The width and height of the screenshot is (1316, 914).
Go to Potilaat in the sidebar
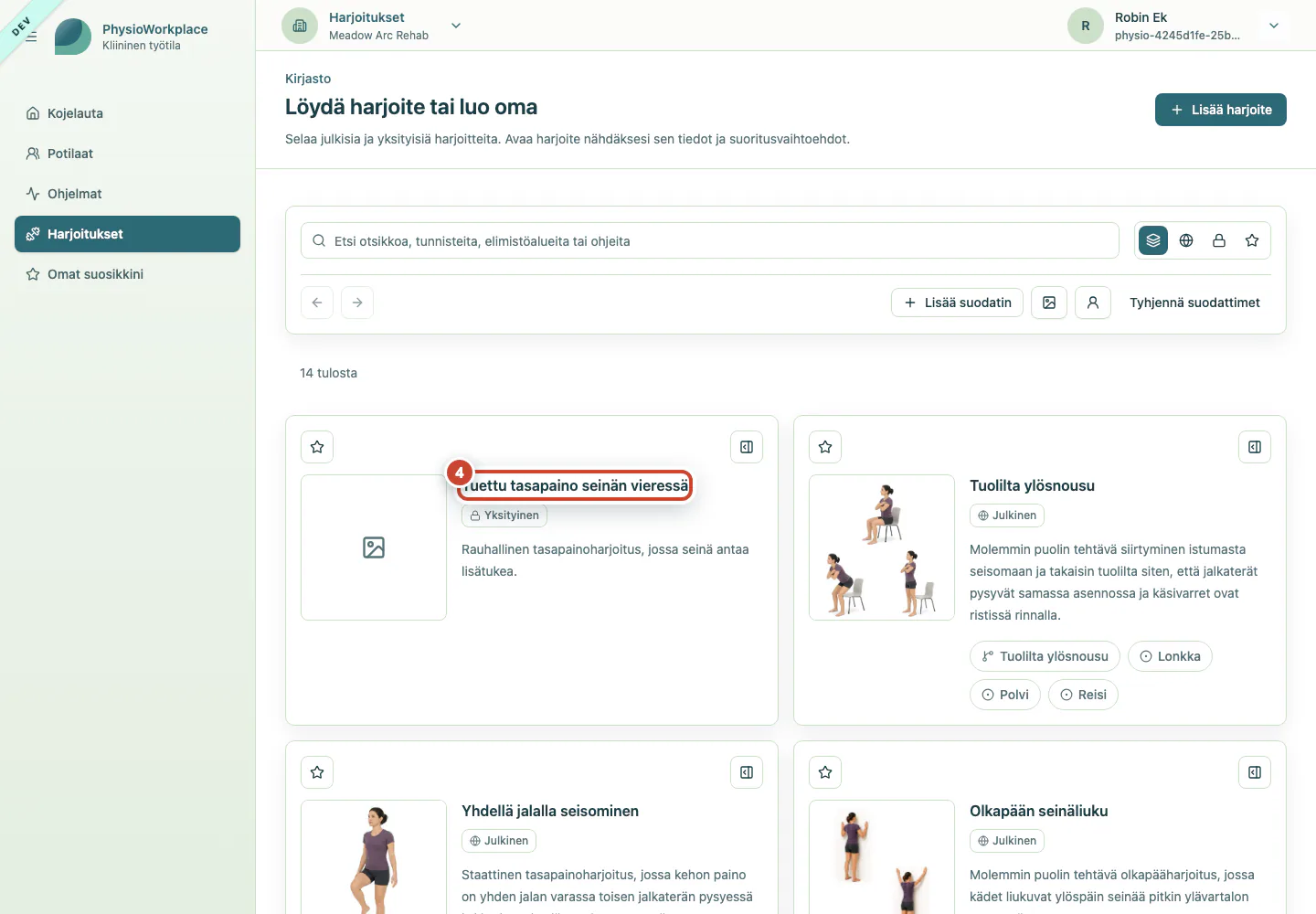[127, 154]
